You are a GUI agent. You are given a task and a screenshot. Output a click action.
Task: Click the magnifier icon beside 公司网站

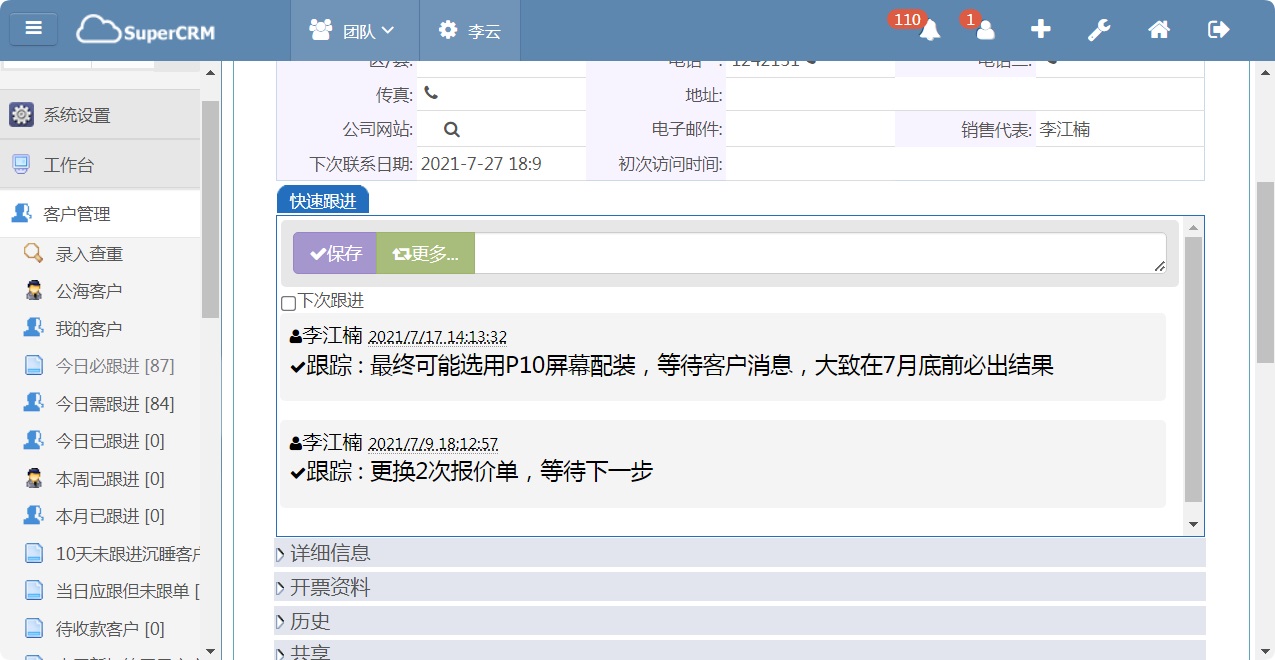coord(451,129)
